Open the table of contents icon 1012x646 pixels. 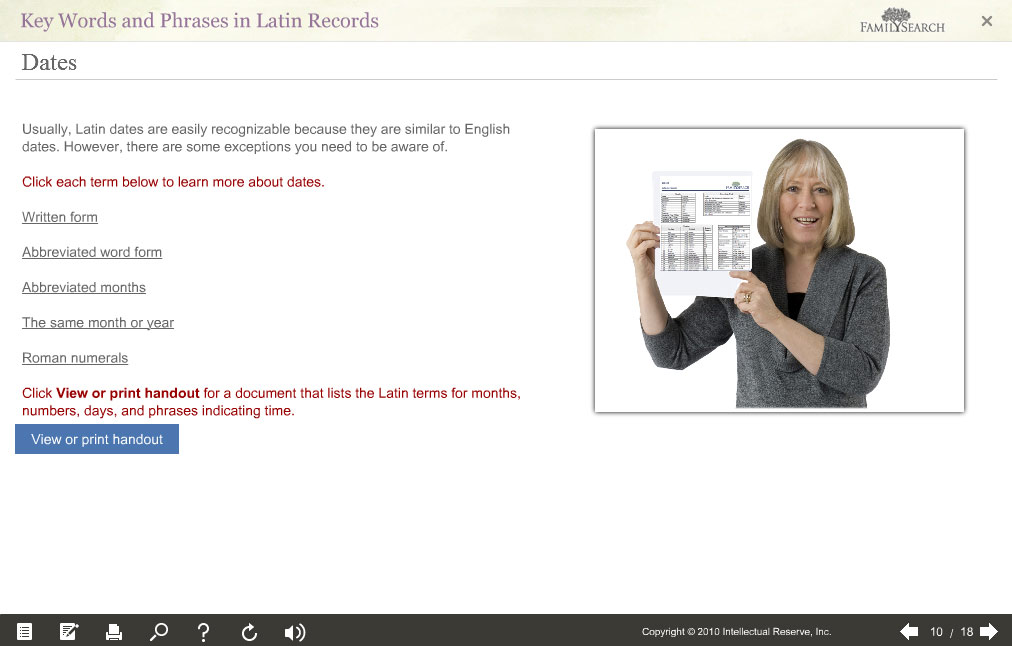click(24, 631)
